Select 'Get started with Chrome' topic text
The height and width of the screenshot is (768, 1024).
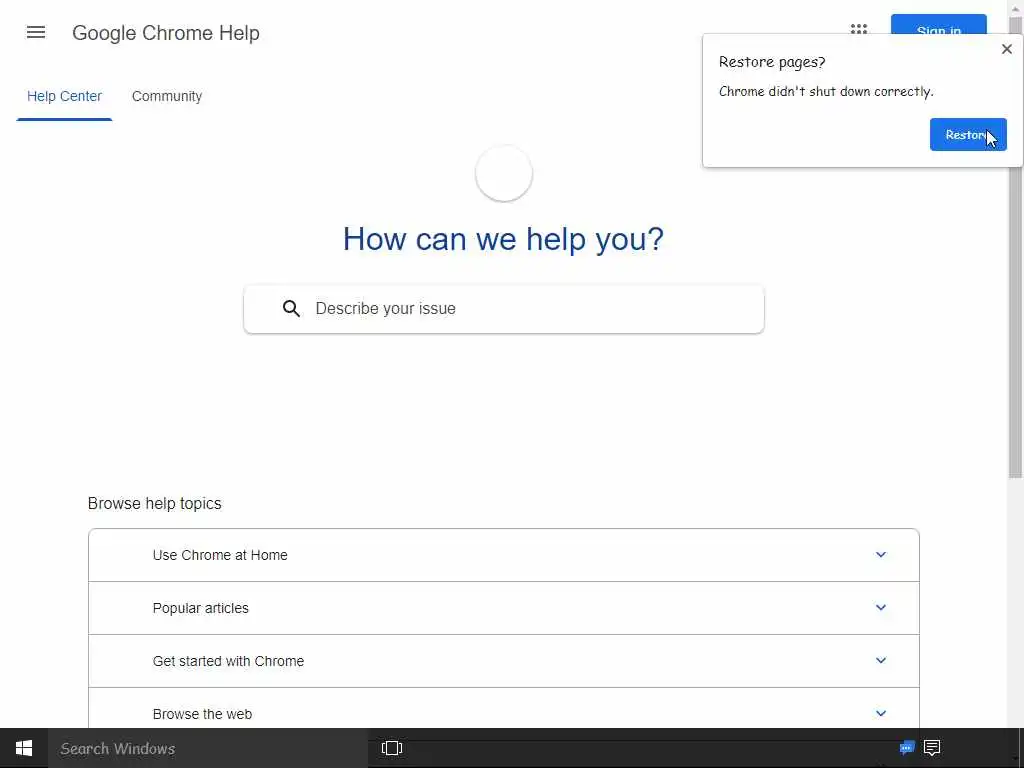[x=228, y=661]
